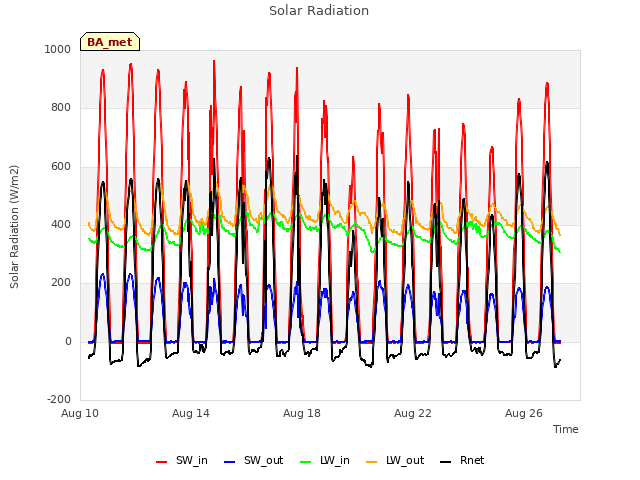
Task: Toggle the SW_out legend entry
Action: coord(253,460)
